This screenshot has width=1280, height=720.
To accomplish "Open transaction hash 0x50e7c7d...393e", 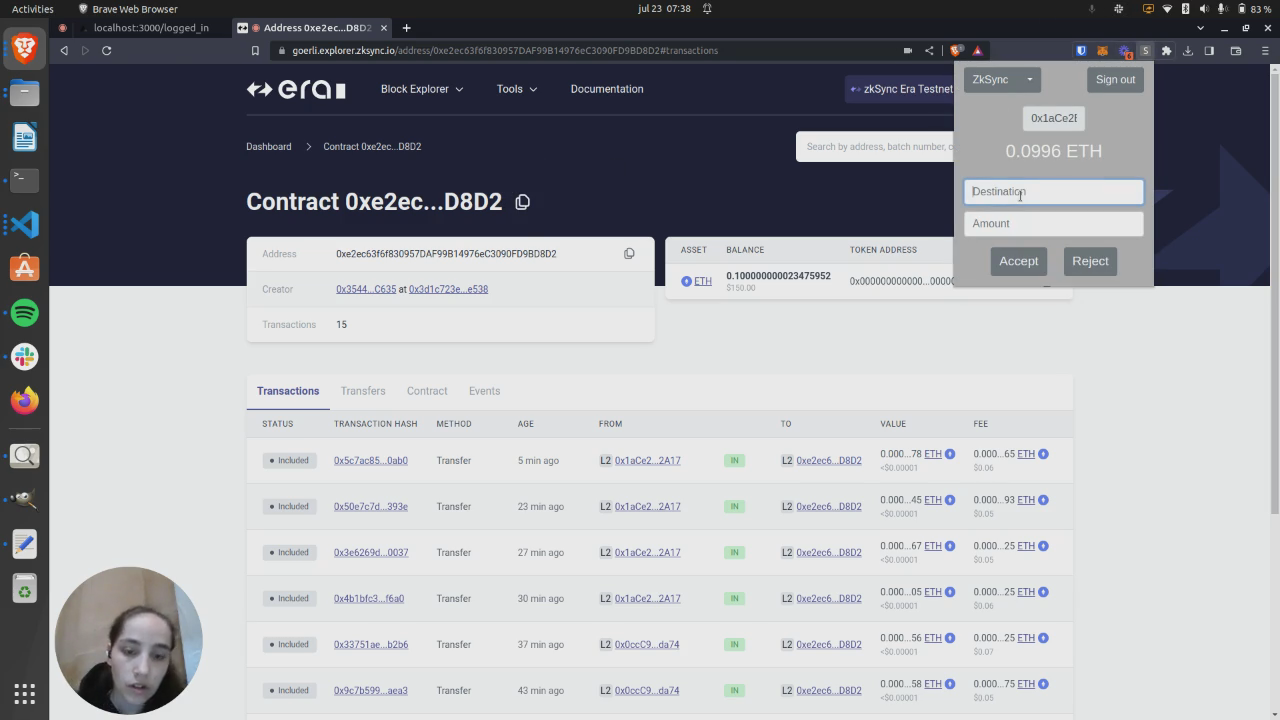I will (x=371, y=507).
